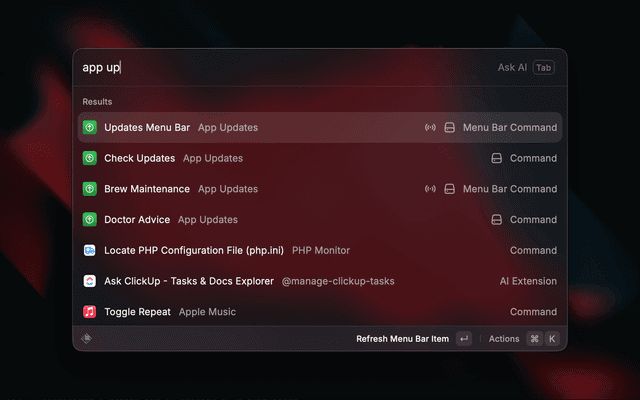Click 'Command' label on Check Updates row
The height and width of the screenshot is (400, 640).
pos(533,158)
